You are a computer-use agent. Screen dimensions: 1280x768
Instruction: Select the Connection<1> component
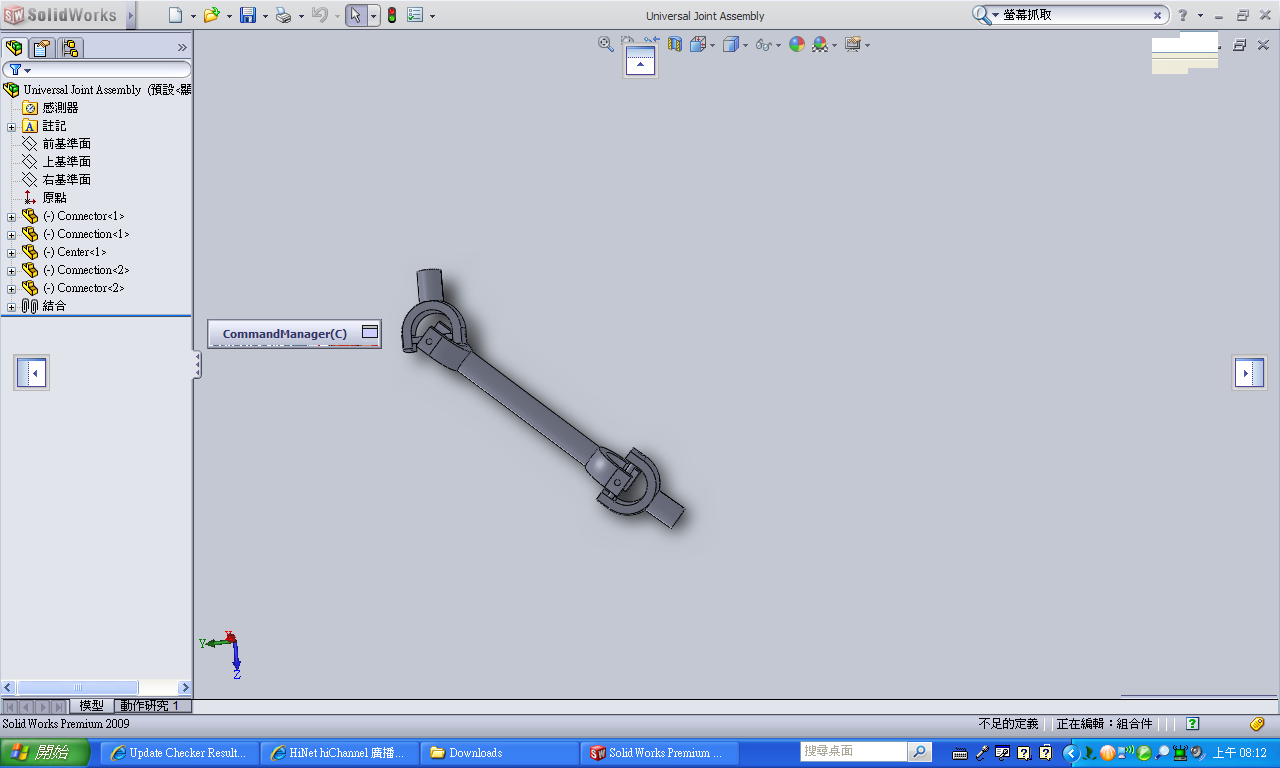point(75,234)
